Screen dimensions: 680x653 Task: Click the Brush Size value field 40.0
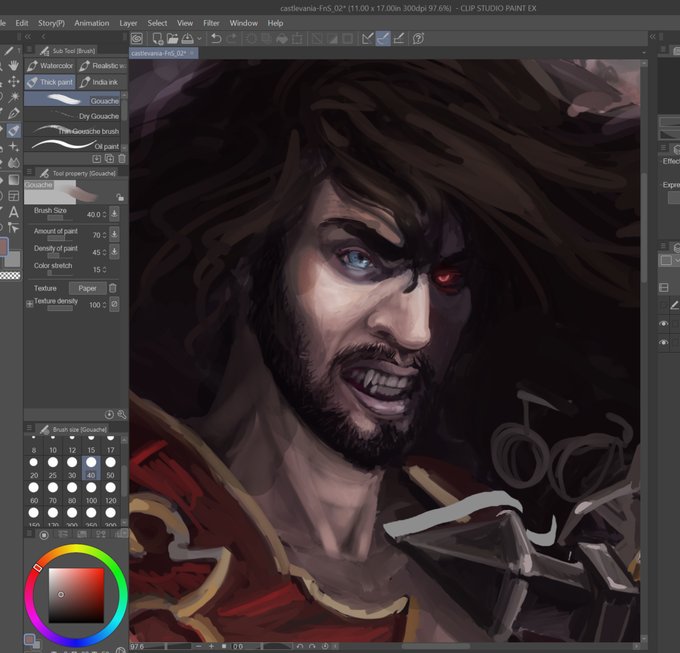coord(94,214)
